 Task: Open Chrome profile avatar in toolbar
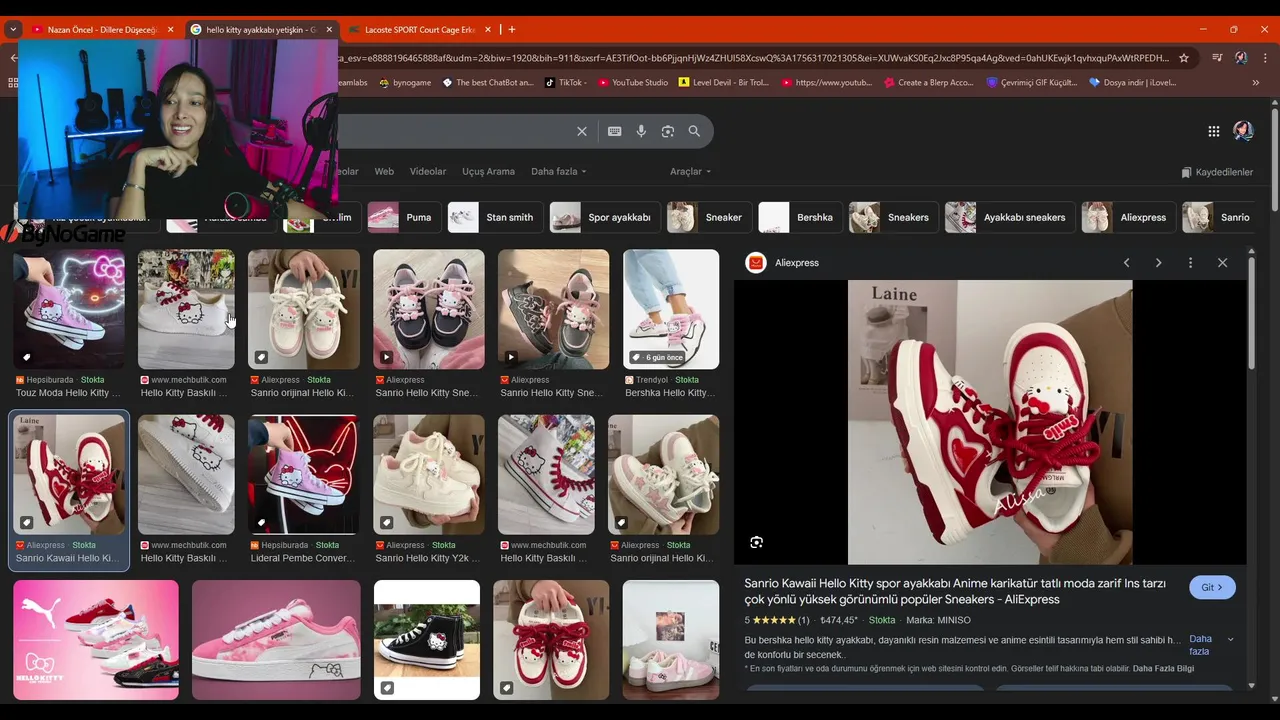click(1241, 58)
